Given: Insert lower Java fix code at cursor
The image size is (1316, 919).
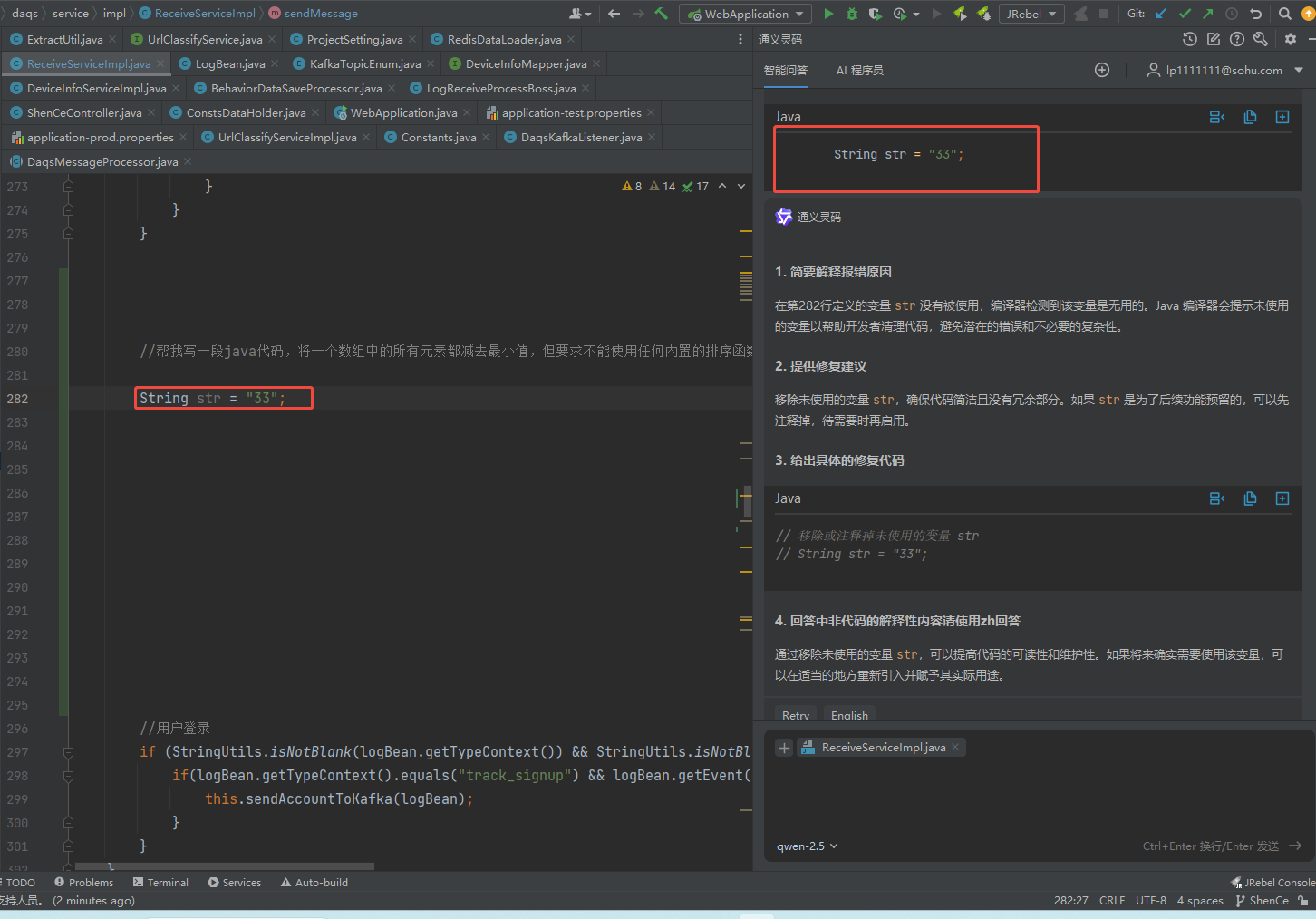Looking at the screenshot, I should [1217, 498].
